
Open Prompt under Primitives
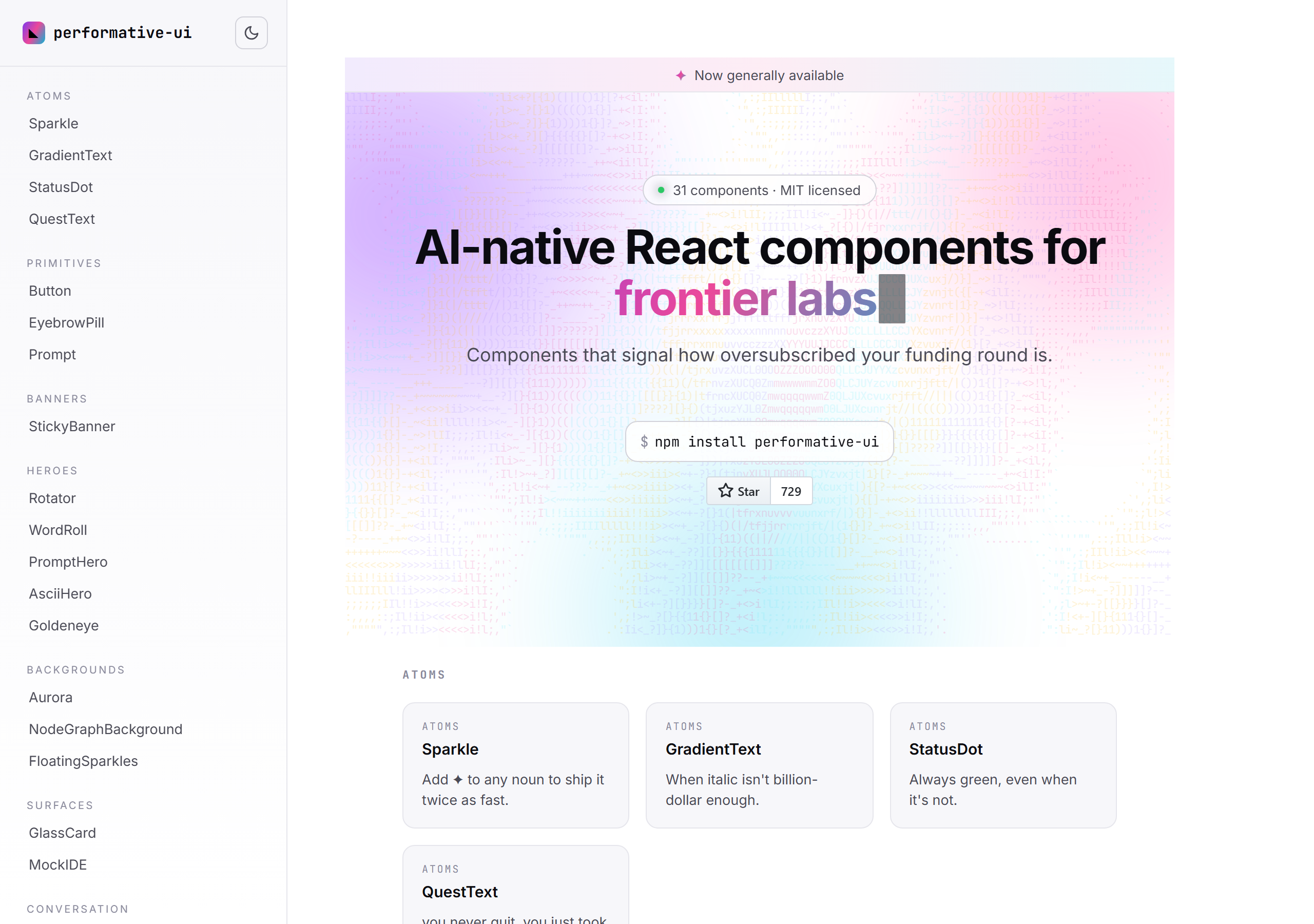(52, 355)
